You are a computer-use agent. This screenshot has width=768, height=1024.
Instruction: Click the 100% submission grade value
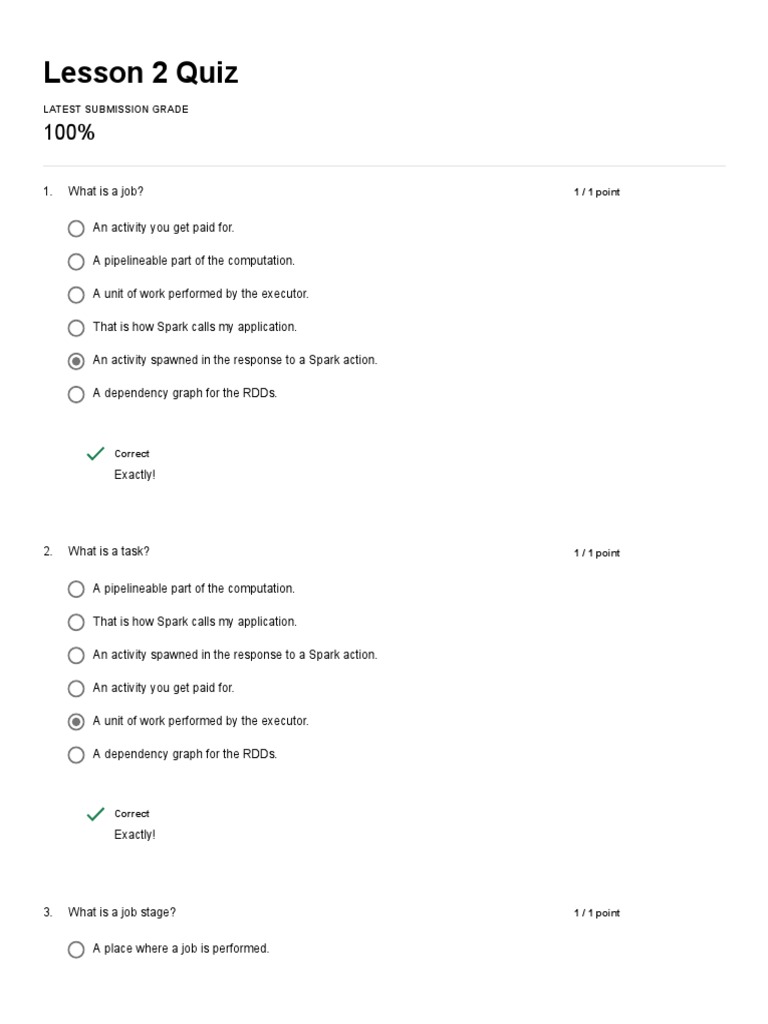[69, 132]
